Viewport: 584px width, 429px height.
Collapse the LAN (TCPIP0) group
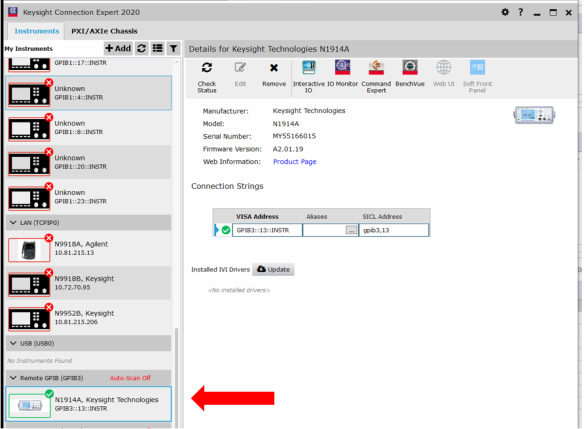pyautogui.click(x=13, y=223)
